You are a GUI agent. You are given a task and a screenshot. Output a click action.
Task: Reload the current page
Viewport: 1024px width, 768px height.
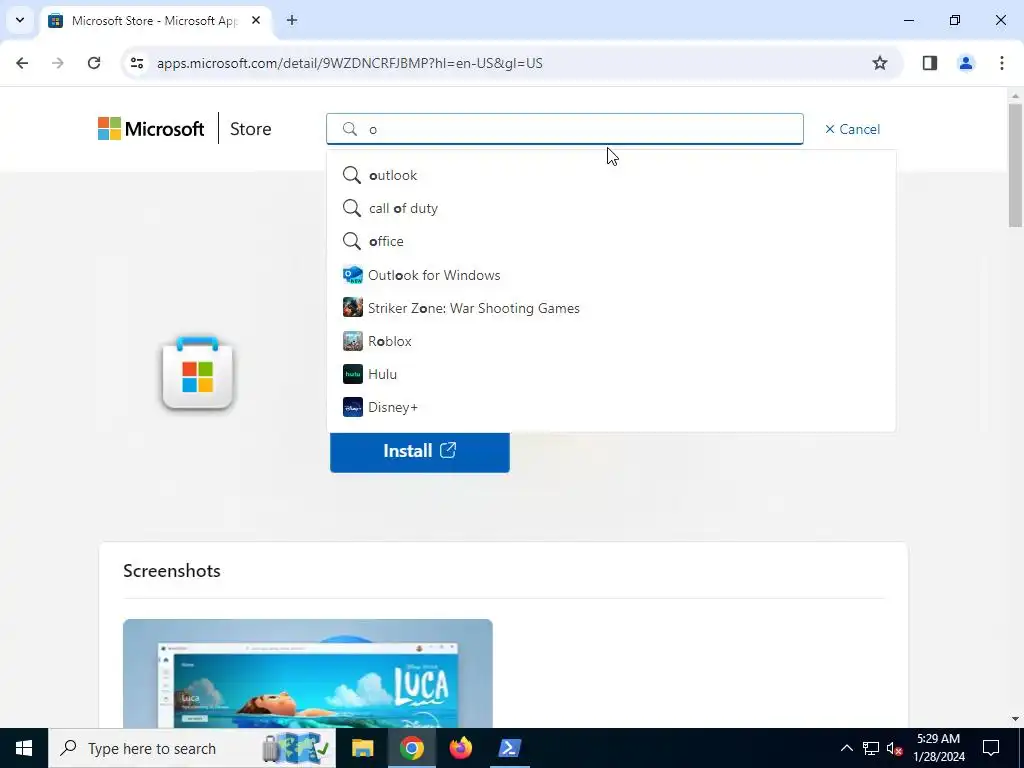[94, 63]
